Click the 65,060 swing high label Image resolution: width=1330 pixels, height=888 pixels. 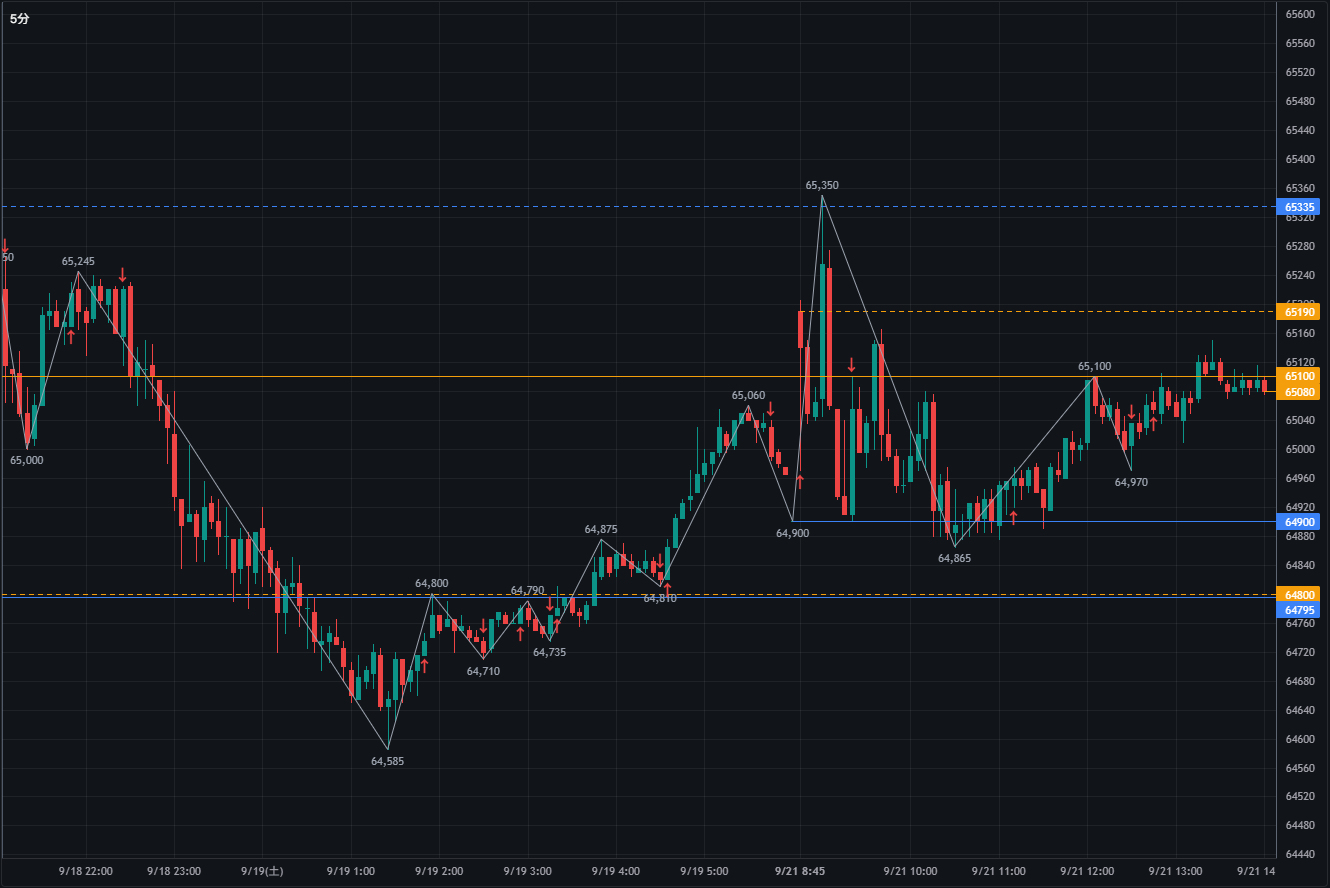point(748,395)
